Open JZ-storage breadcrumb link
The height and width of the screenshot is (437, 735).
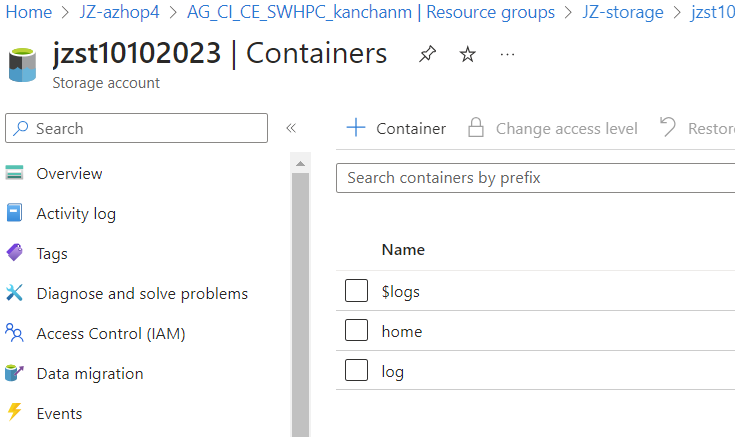point(622,12)
